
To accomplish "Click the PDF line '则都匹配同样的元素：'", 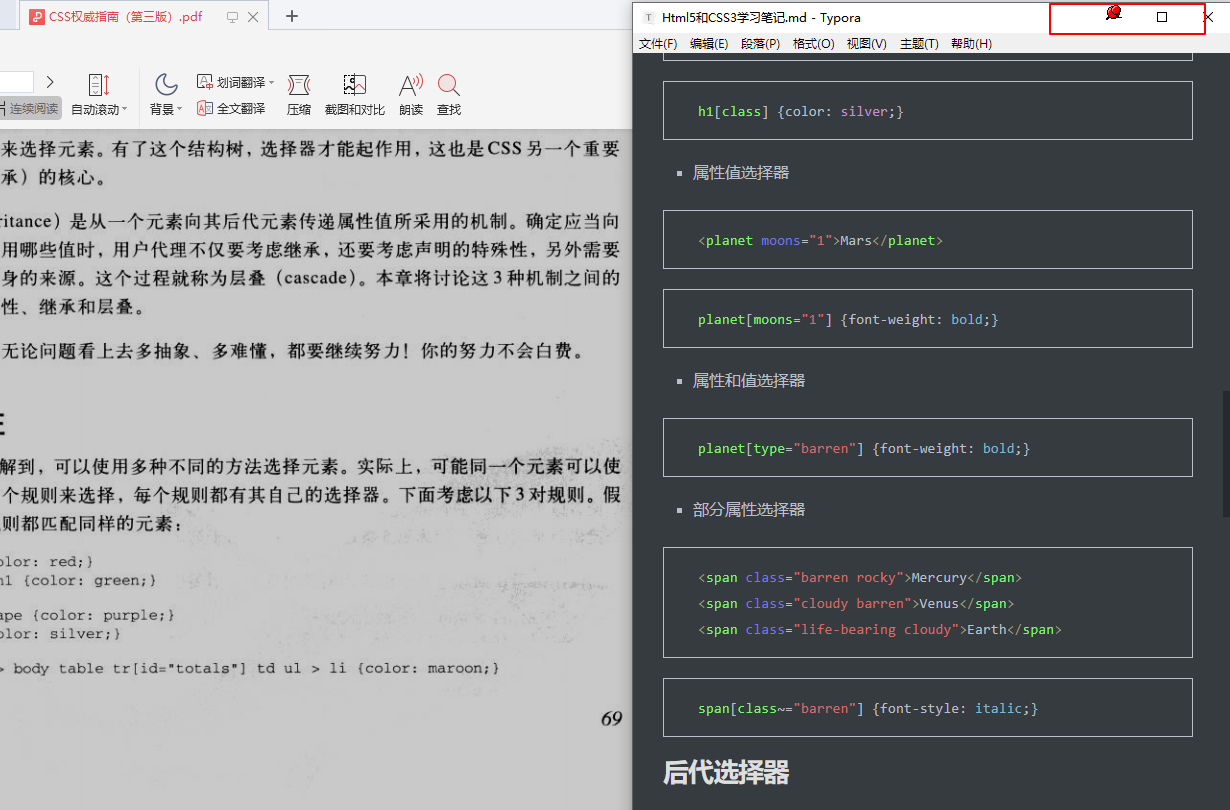I will tap(92, 524).
